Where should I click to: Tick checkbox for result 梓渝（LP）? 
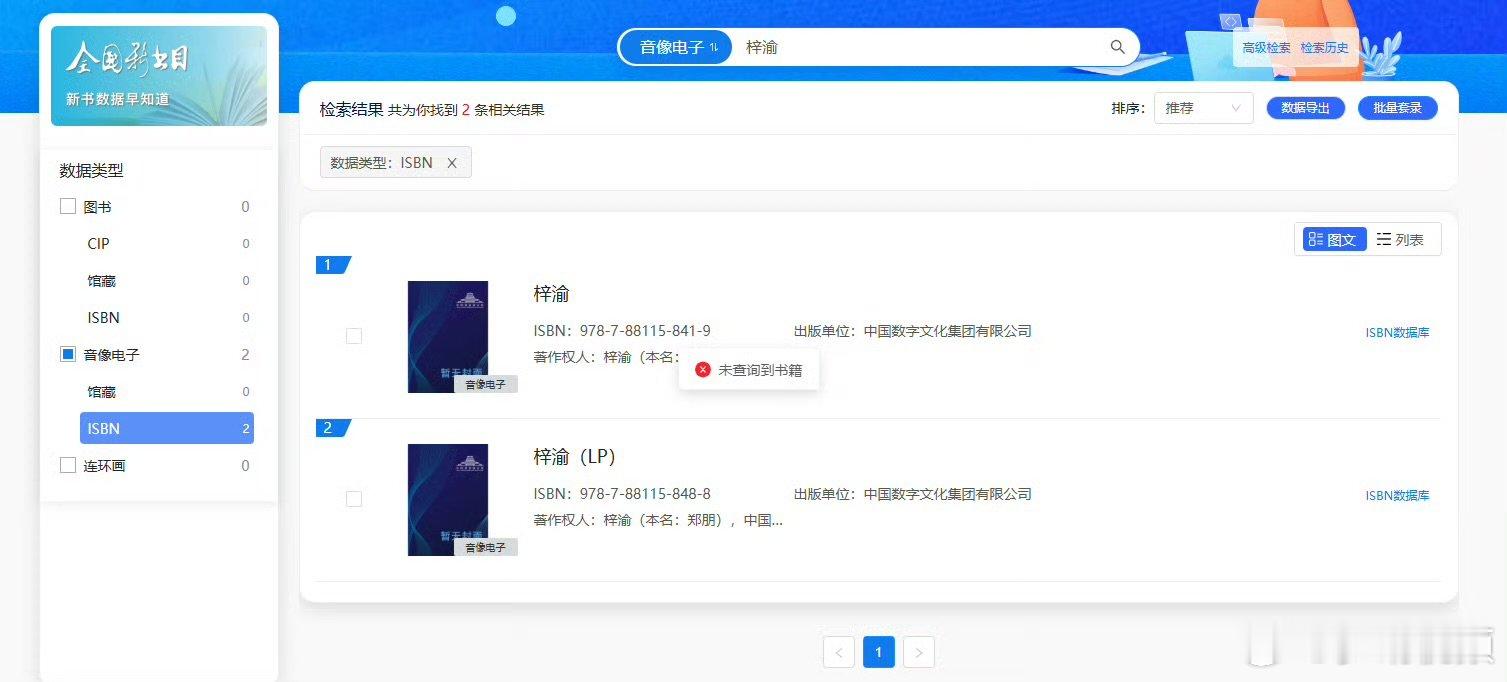pos(354,499)
